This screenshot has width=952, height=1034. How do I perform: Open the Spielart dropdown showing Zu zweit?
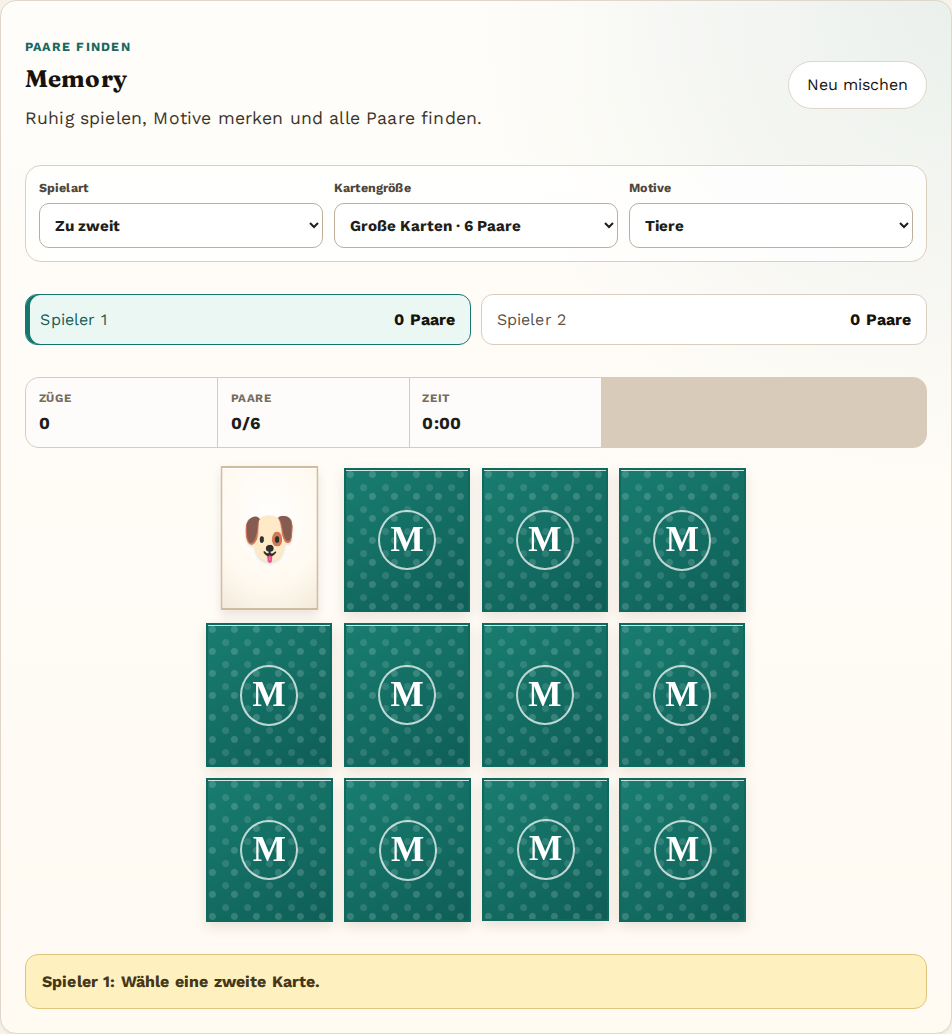coord(181,226)
